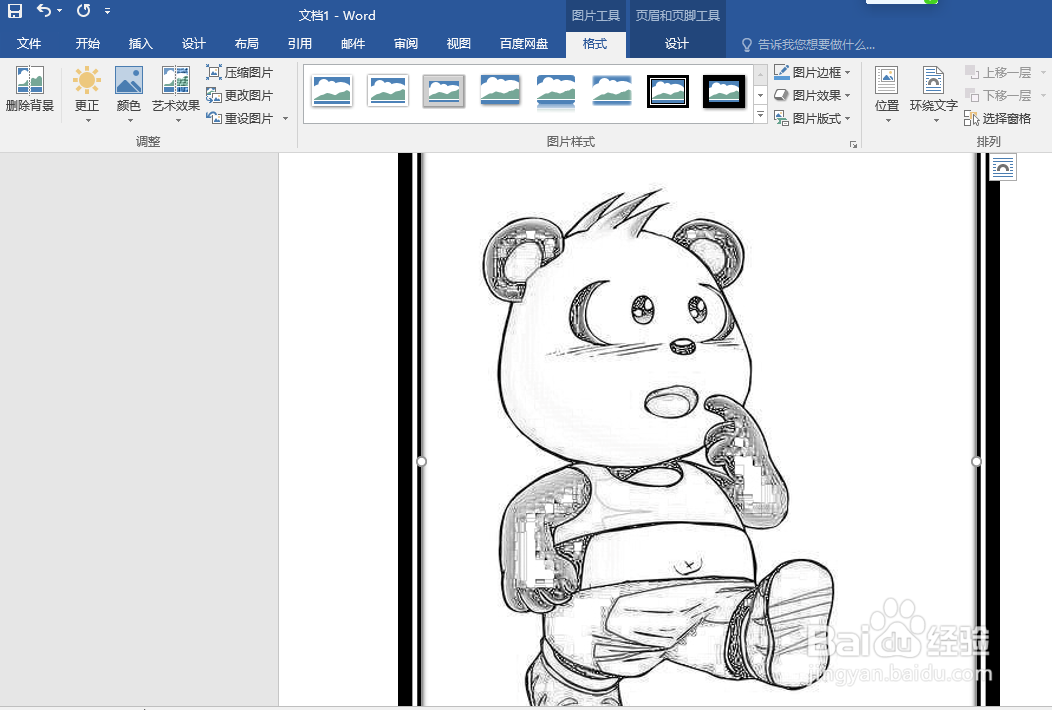The image size is (1052, 710).
Task: Click 重设图片 to reset the picture
Action: click(x=240, y=118)
